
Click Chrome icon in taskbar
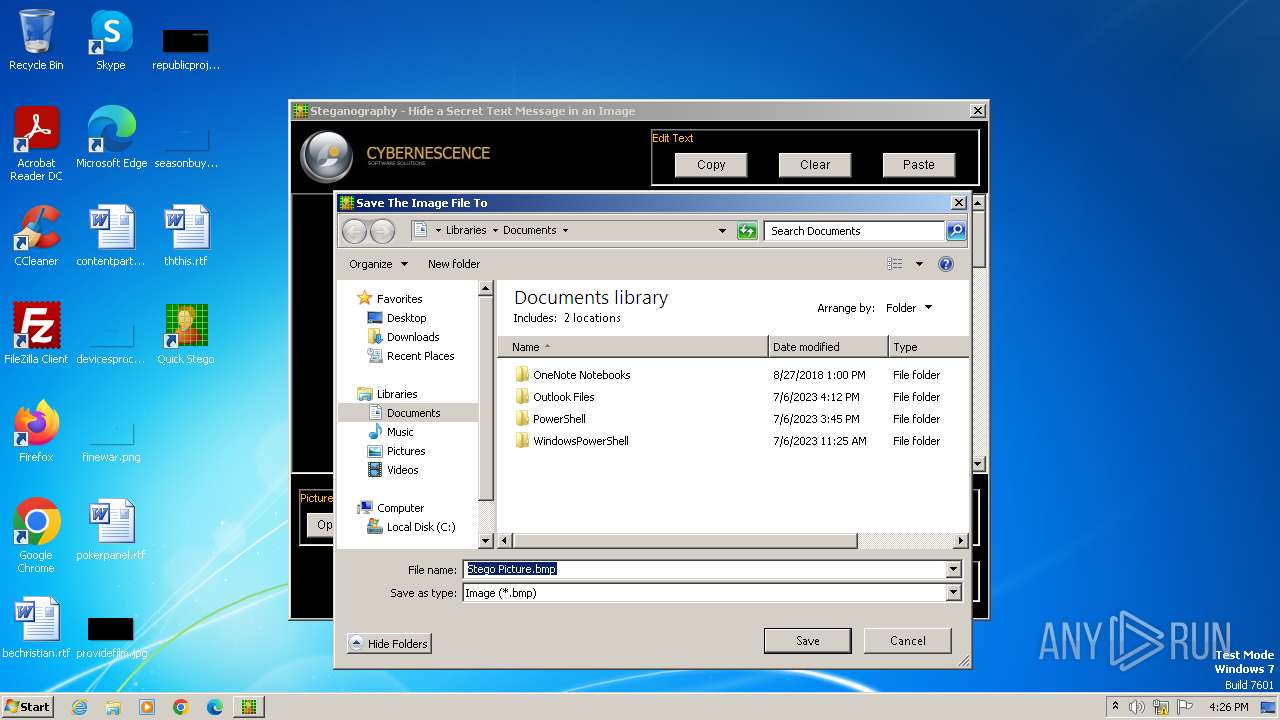[181, 707]
